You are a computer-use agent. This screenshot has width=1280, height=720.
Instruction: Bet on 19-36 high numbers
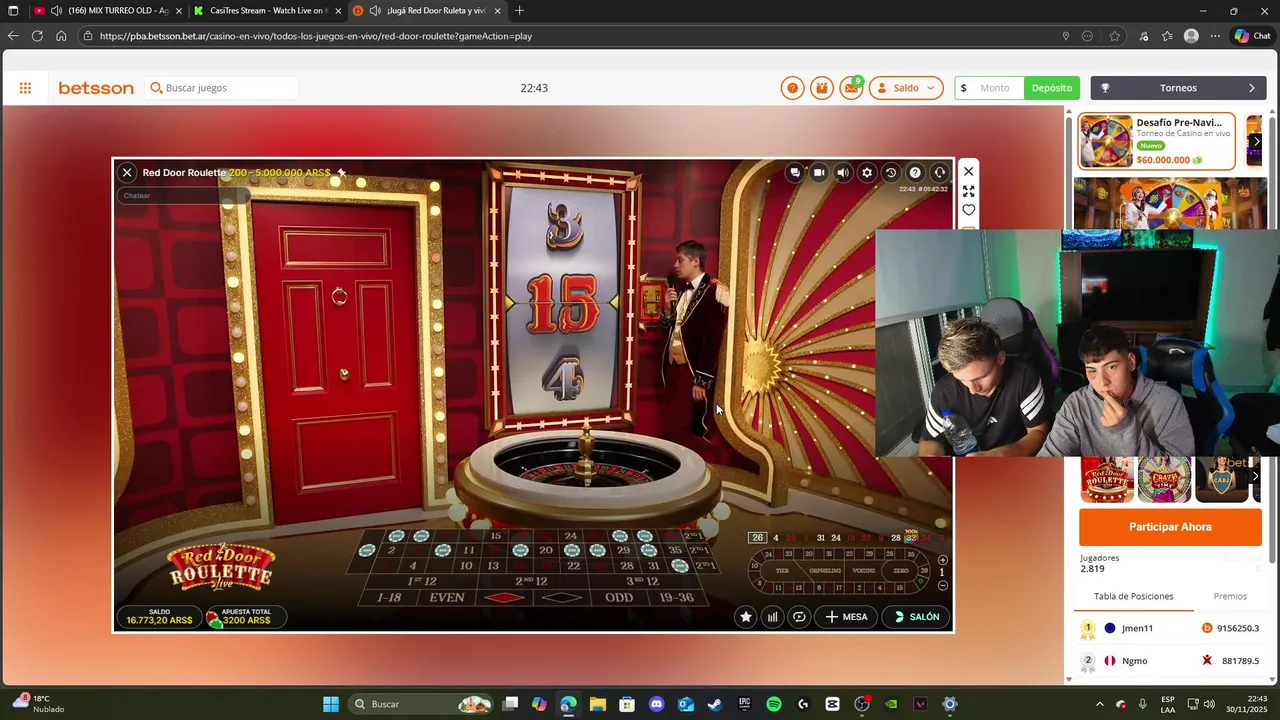[x=677, y=598]
